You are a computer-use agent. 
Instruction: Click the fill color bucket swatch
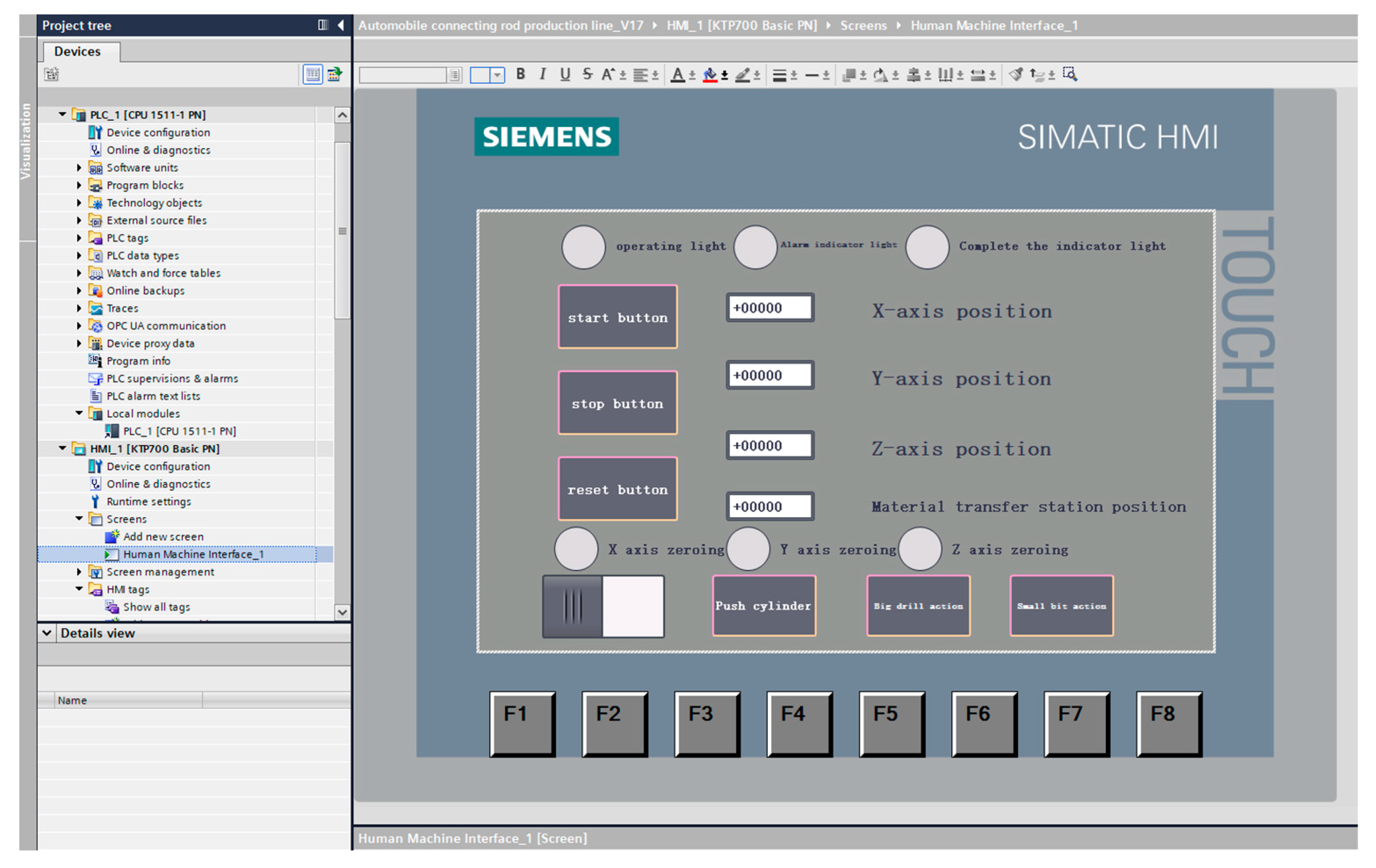click(x=710, y=75)
